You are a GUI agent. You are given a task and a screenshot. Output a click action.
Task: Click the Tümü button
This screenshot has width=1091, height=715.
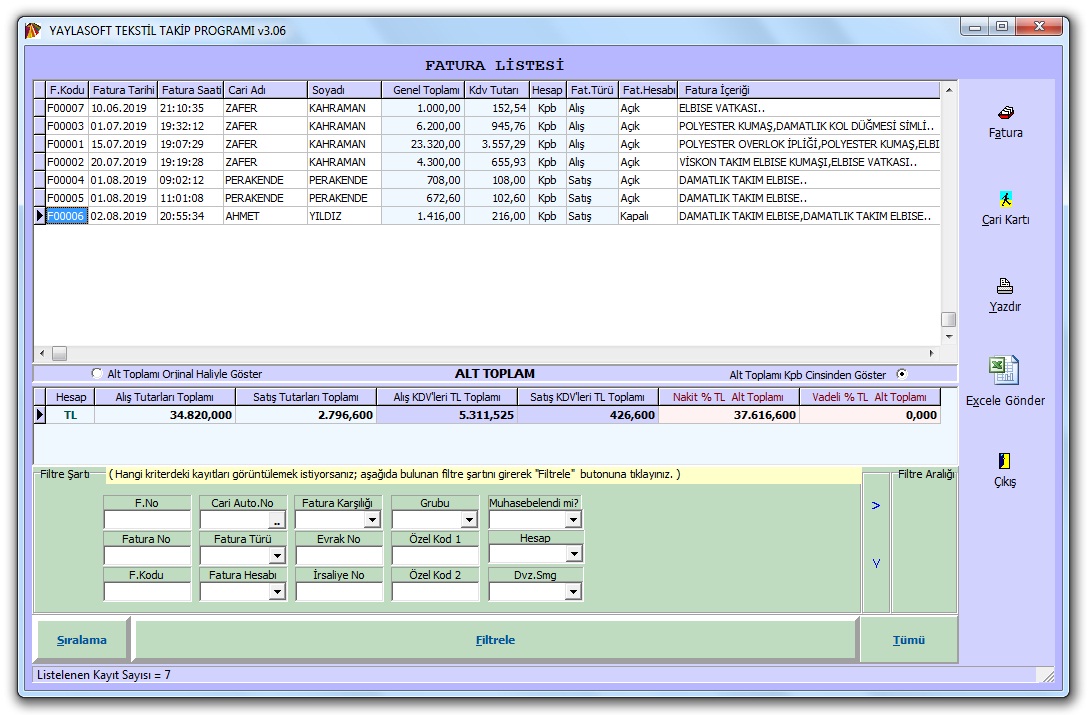pyautogui.click(x=909, y=640)
